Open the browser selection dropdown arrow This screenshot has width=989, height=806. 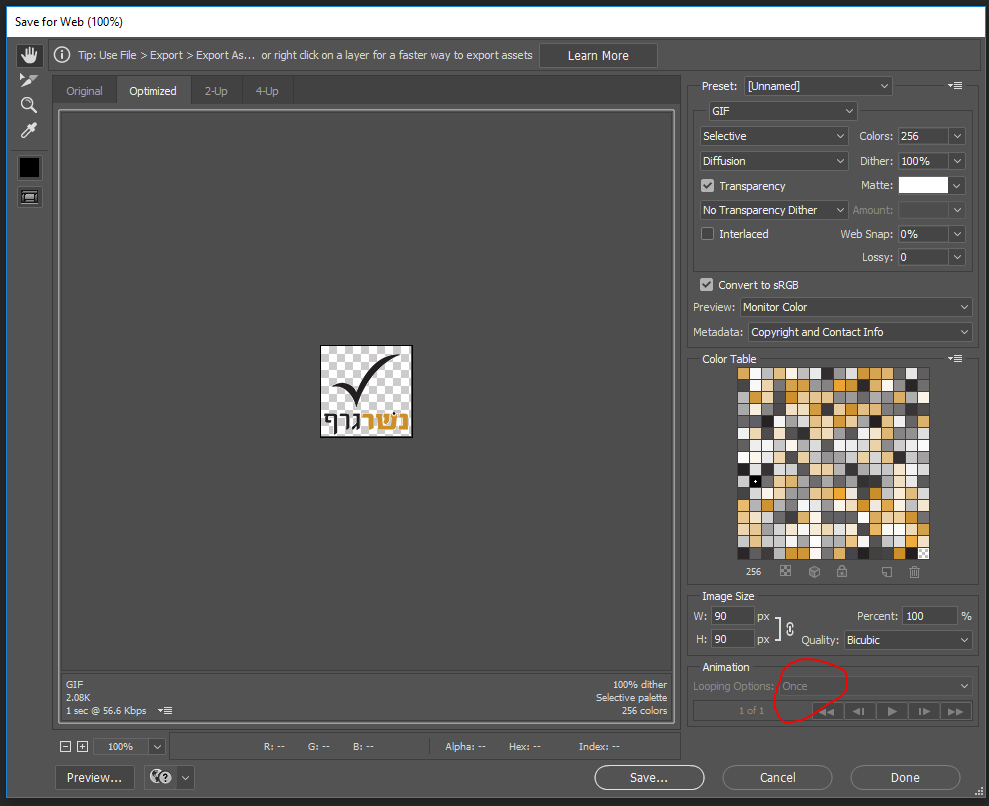(x=185, y=778)
